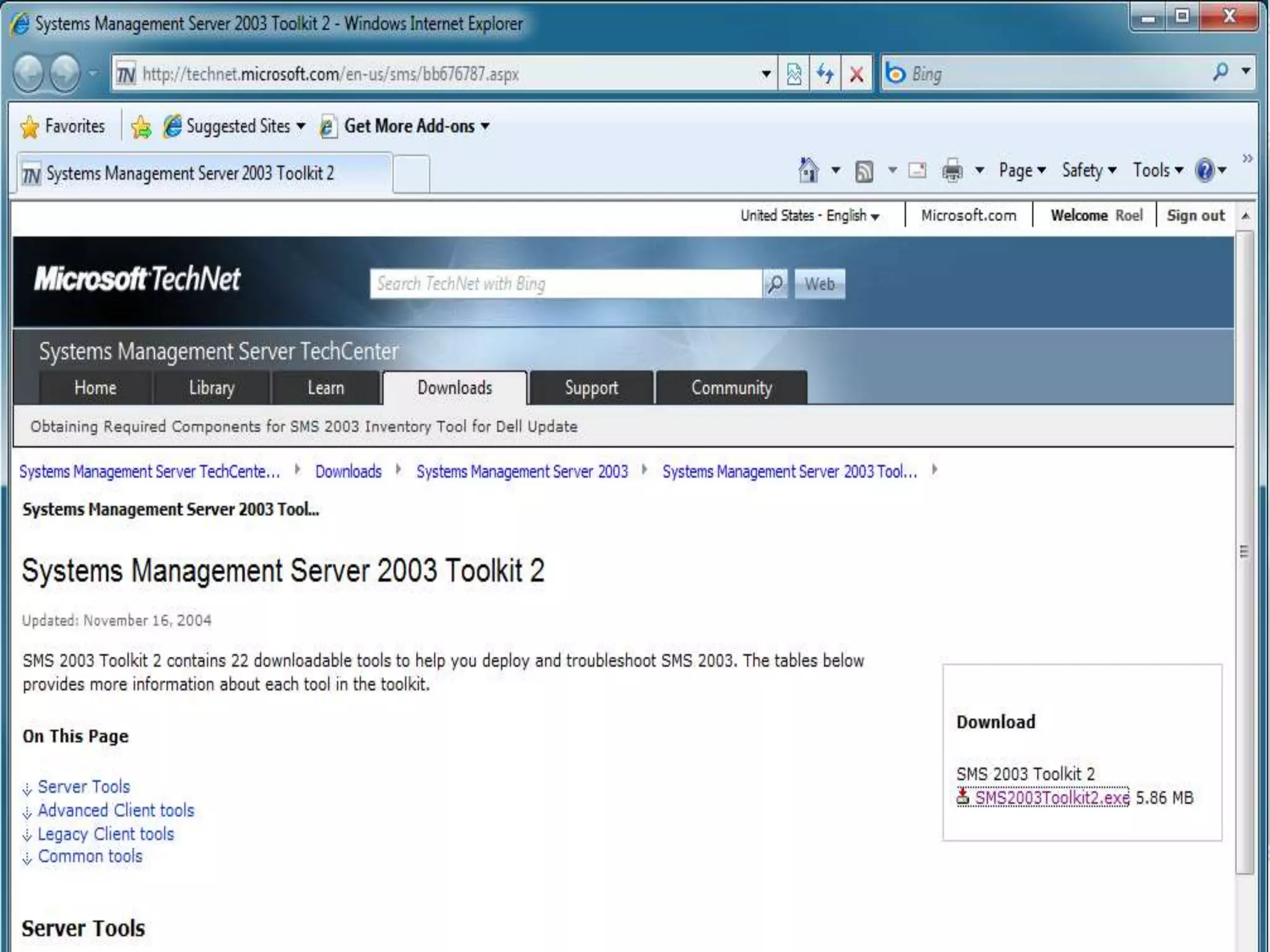The image size is (1270, 952).
Task: Open the Page menu
Action: [1022, 170]
